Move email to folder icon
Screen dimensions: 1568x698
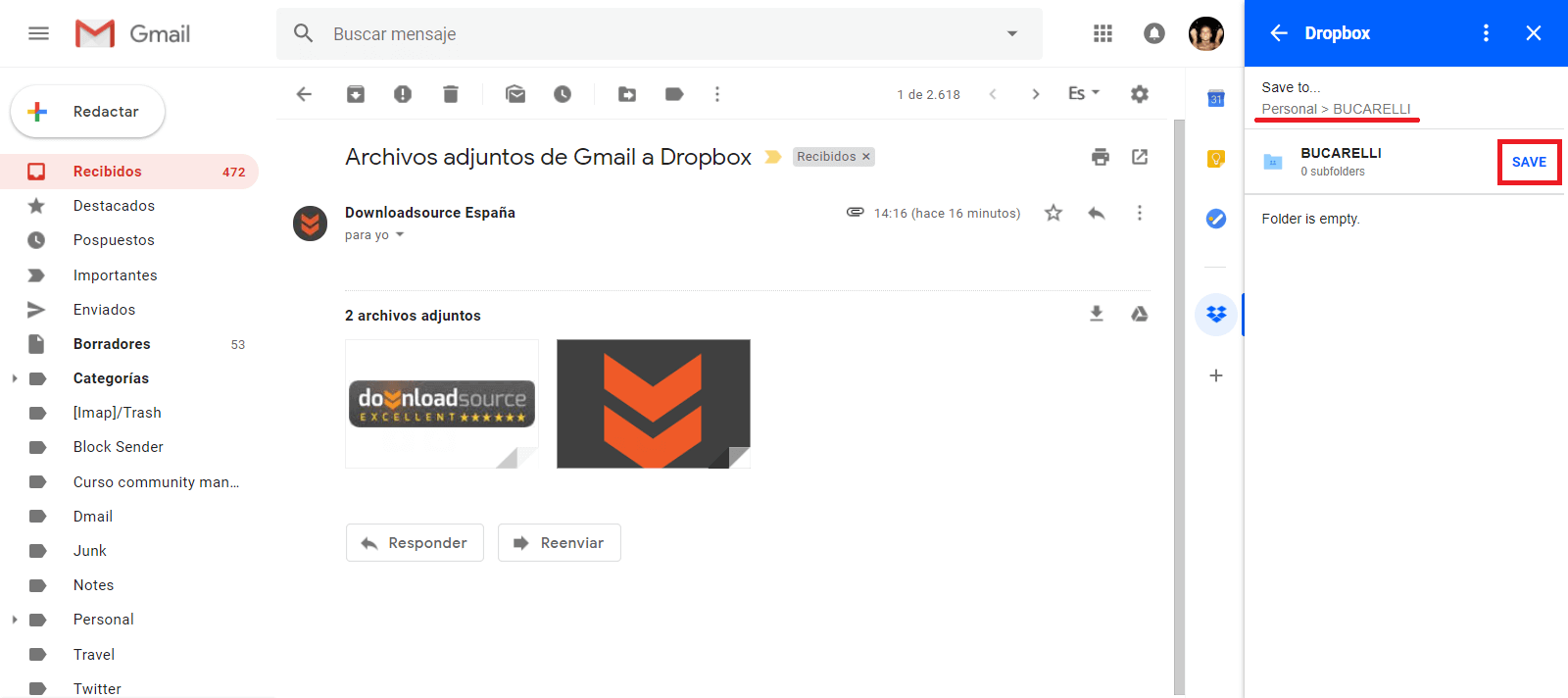627,94
